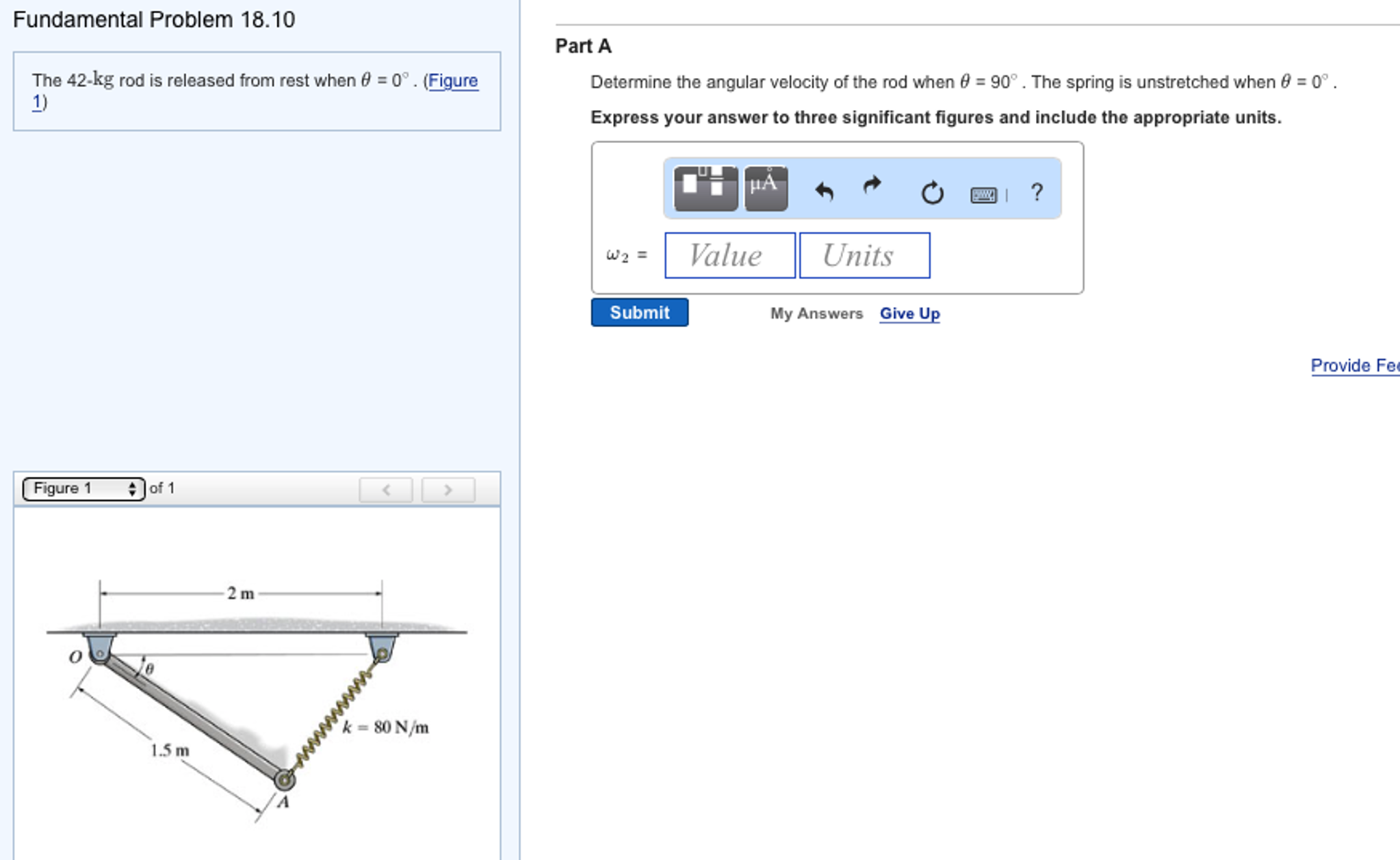Click the next figure chevron
The width and height of the screenshot is (1400, 860).
click(448, 489)
